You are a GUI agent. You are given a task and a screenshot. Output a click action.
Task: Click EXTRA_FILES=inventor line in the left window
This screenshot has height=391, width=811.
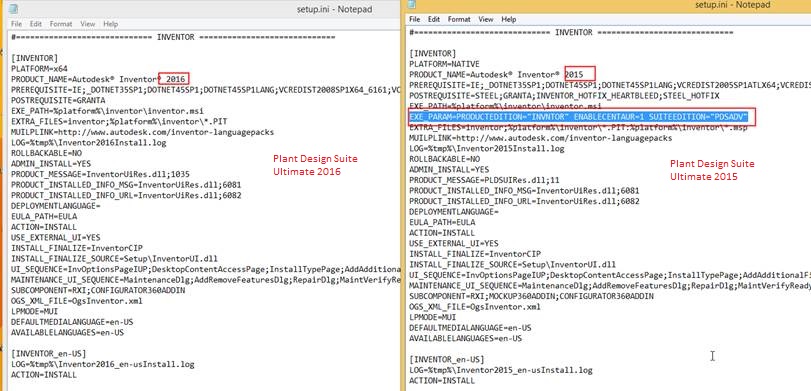(118, 121)
